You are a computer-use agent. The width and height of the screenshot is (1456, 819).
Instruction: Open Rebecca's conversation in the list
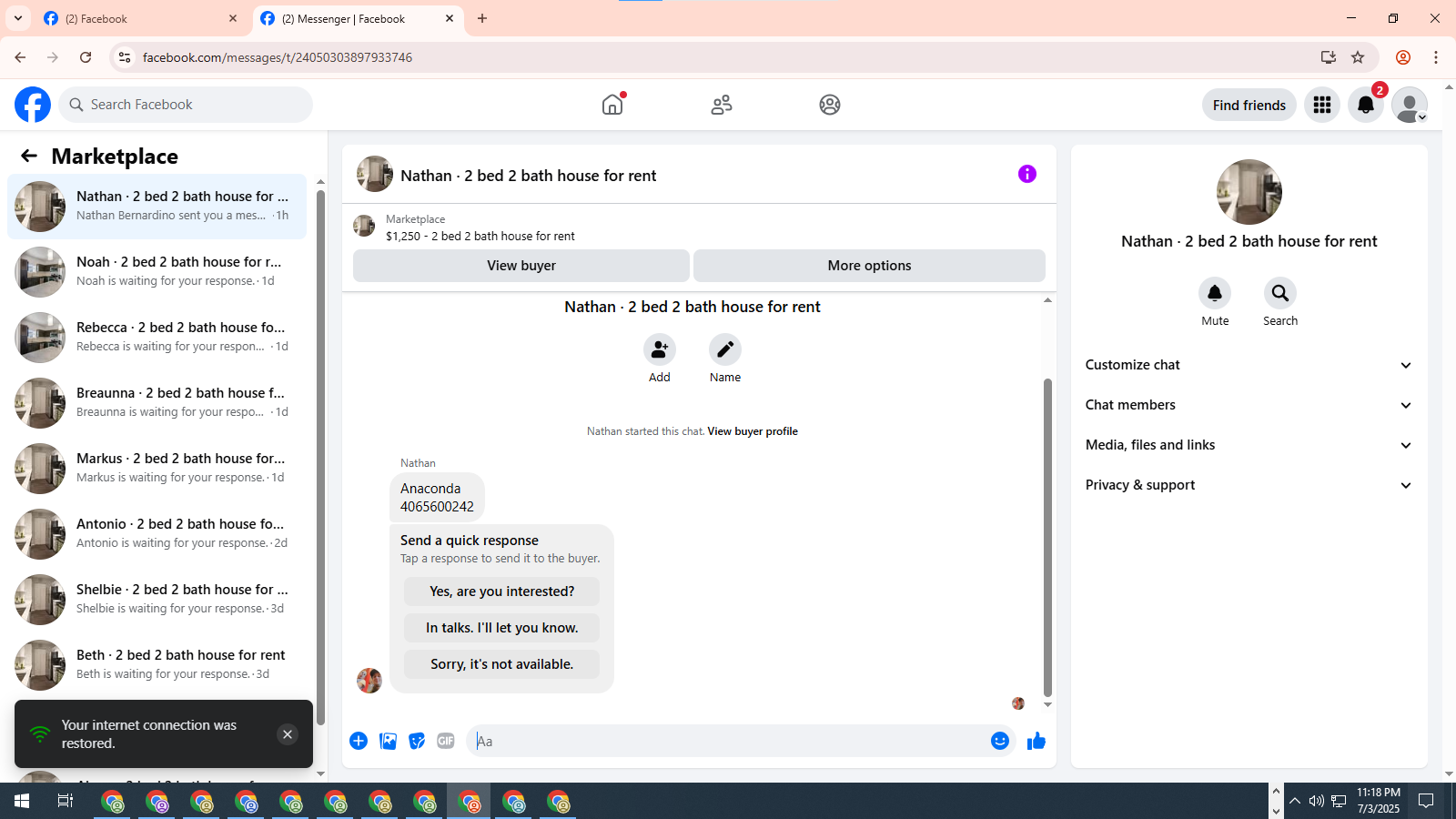(x=157, y=338)
